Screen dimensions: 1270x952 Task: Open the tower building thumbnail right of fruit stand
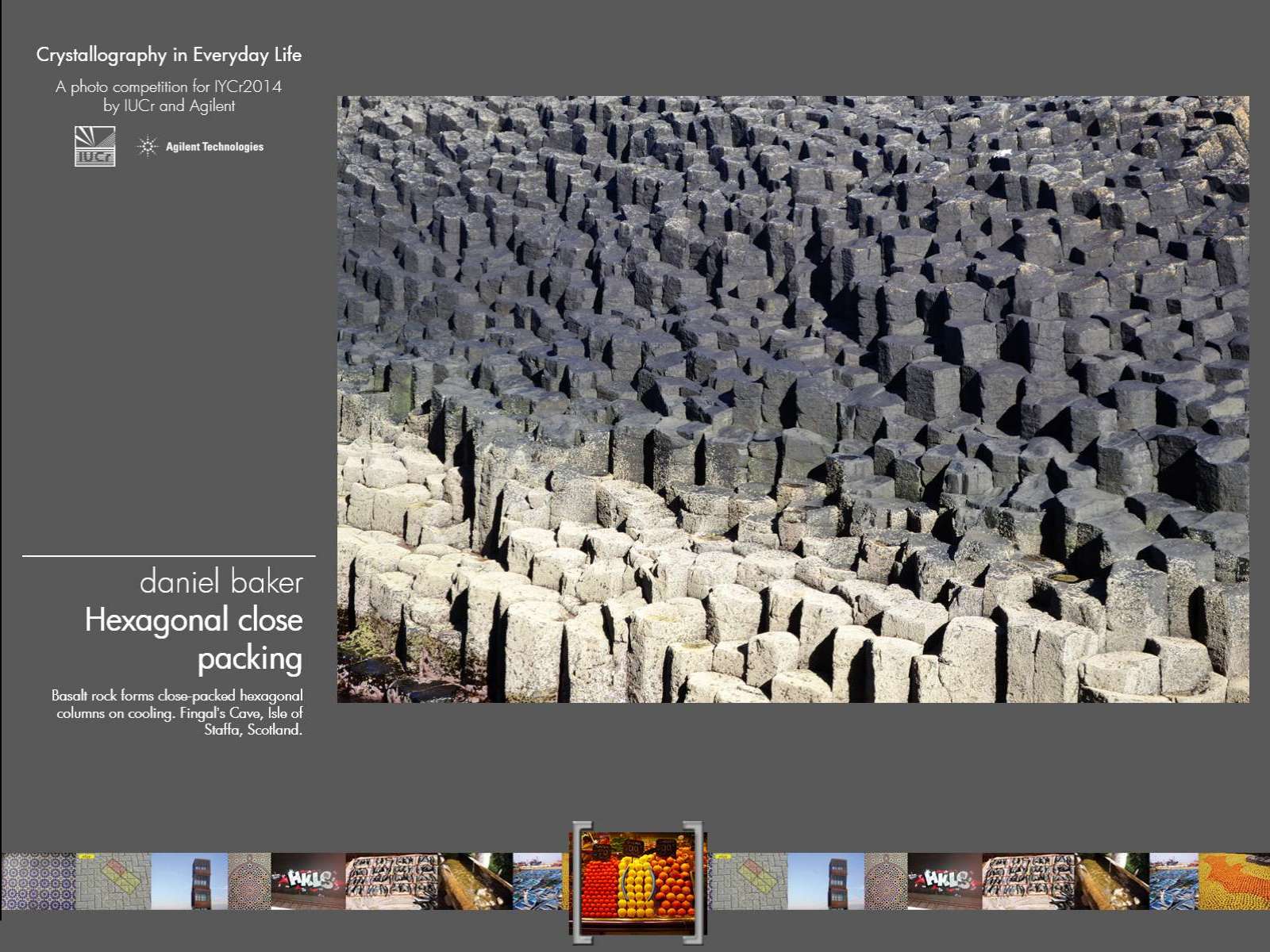point(825,881)
